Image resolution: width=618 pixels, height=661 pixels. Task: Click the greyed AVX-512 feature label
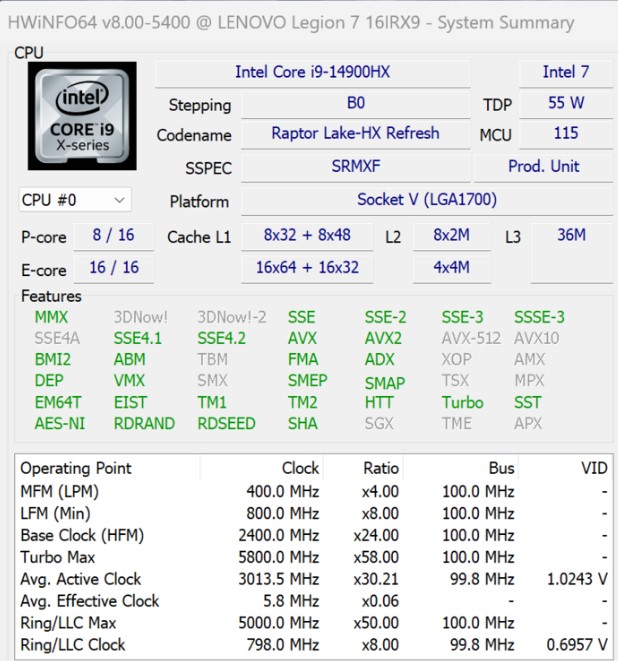click(x=471, y=339)
